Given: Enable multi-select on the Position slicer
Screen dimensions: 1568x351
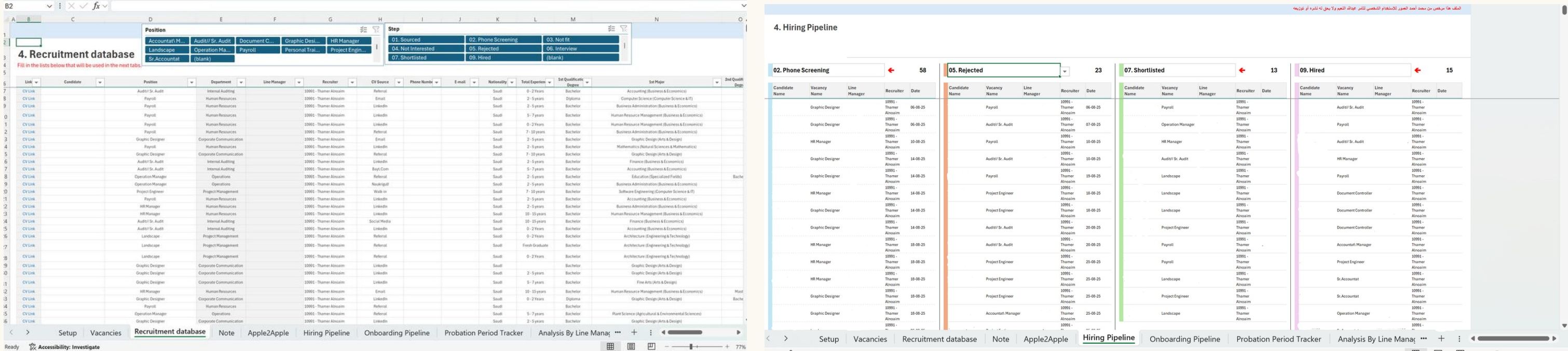Looking at the screenshot, I should pyautogui.click(x=363, y=30).
